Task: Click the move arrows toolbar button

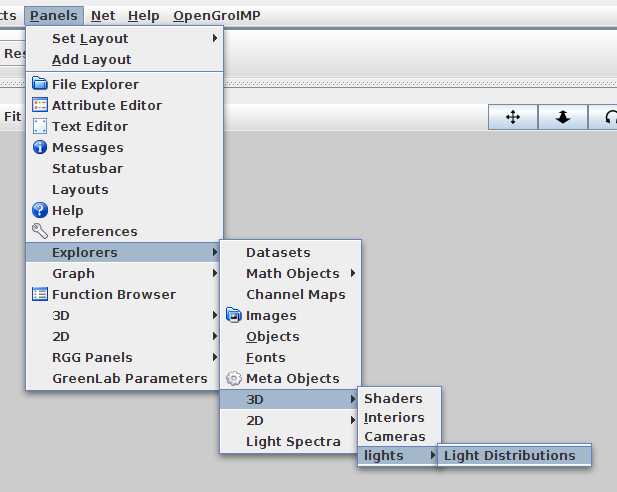Action: click(513, 117)
